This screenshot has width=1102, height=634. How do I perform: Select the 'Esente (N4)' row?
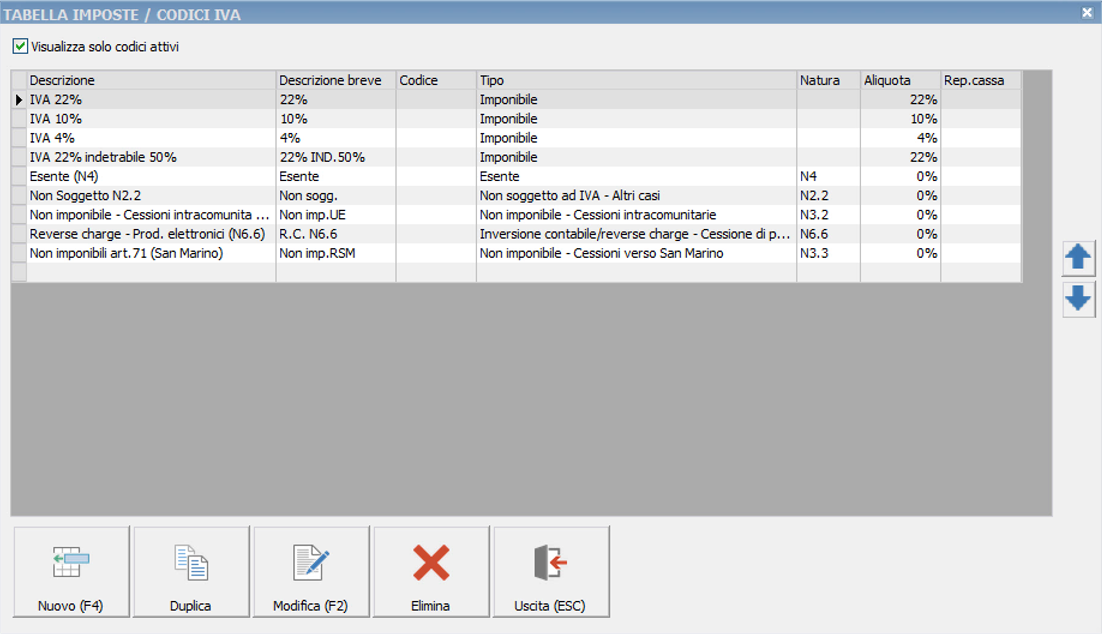point(150,176)
